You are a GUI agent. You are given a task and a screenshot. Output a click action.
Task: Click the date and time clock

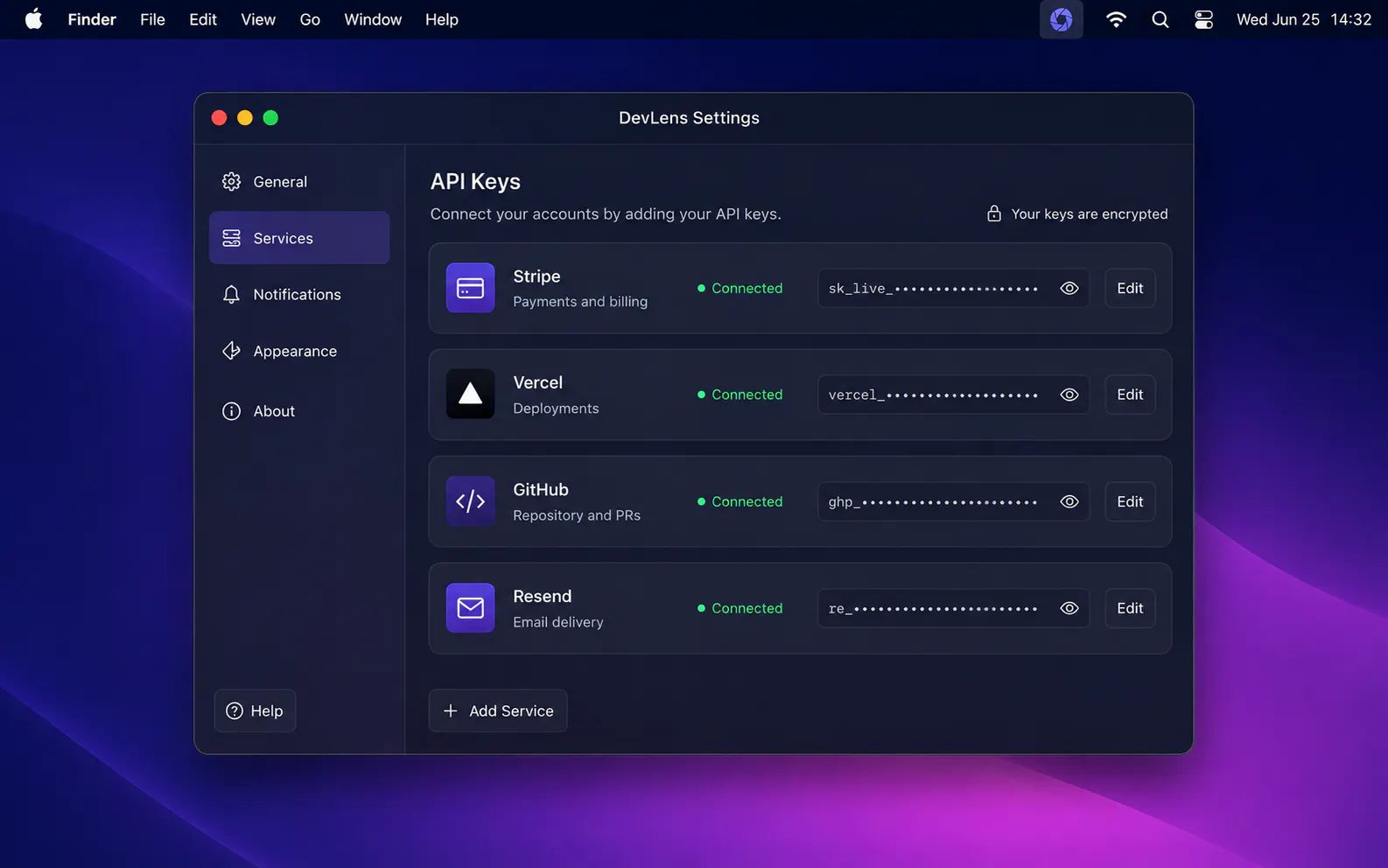pyautogui.click(x=1304, y=19)
